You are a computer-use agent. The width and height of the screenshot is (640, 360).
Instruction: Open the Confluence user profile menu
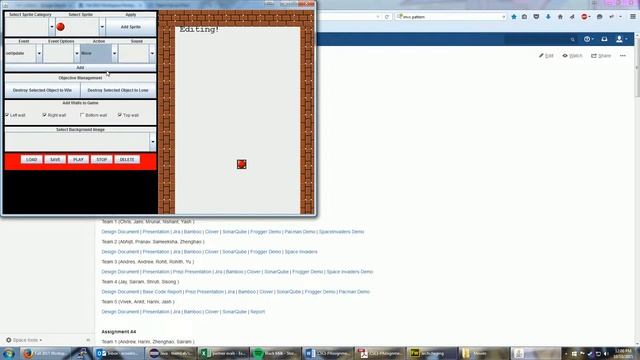coord(621,39)
